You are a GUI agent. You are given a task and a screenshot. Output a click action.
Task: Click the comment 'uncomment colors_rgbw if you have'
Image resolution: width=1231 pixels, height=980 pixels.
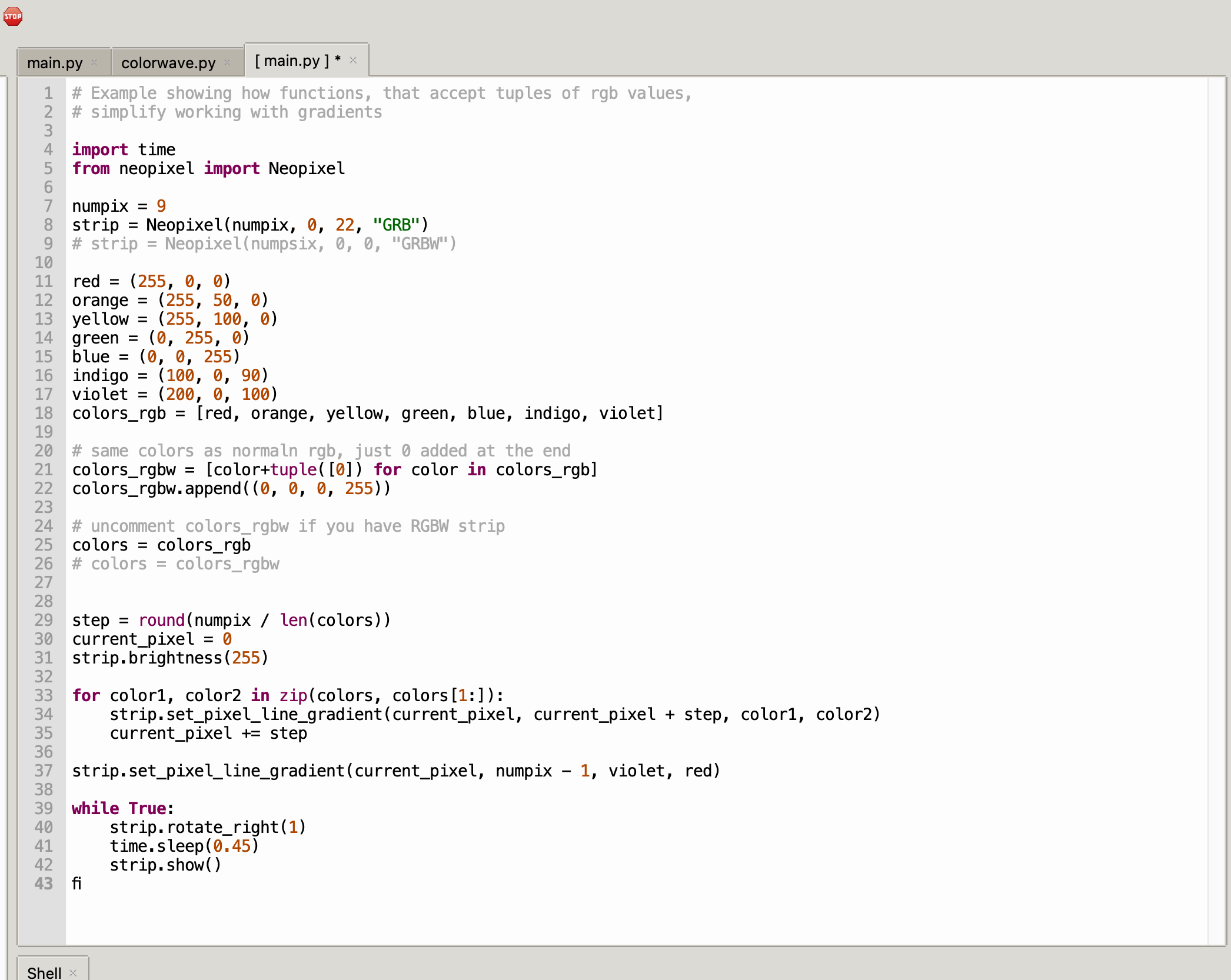(x=288, y=526)
